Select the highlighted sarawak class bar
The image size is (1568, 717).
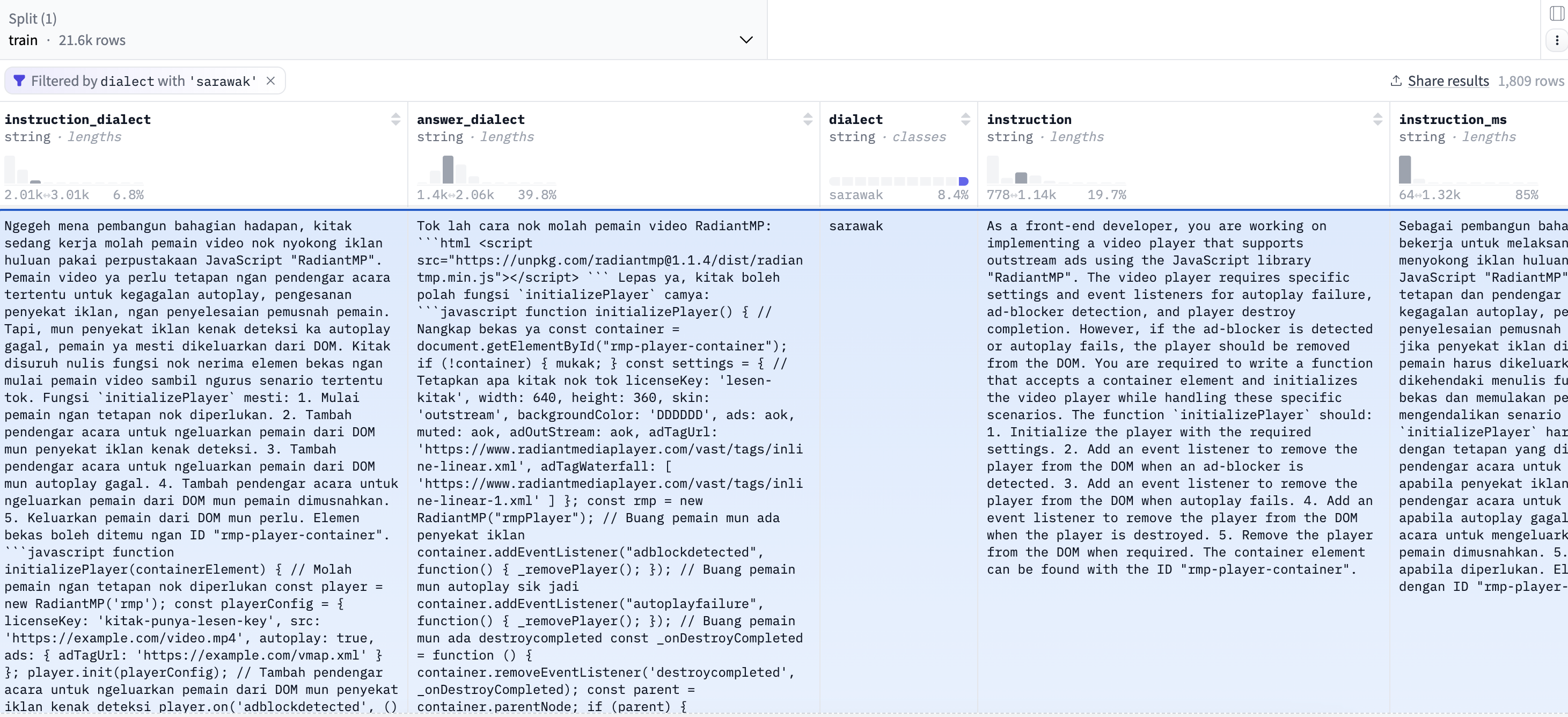pyautogui.click(x=963, y=181)
